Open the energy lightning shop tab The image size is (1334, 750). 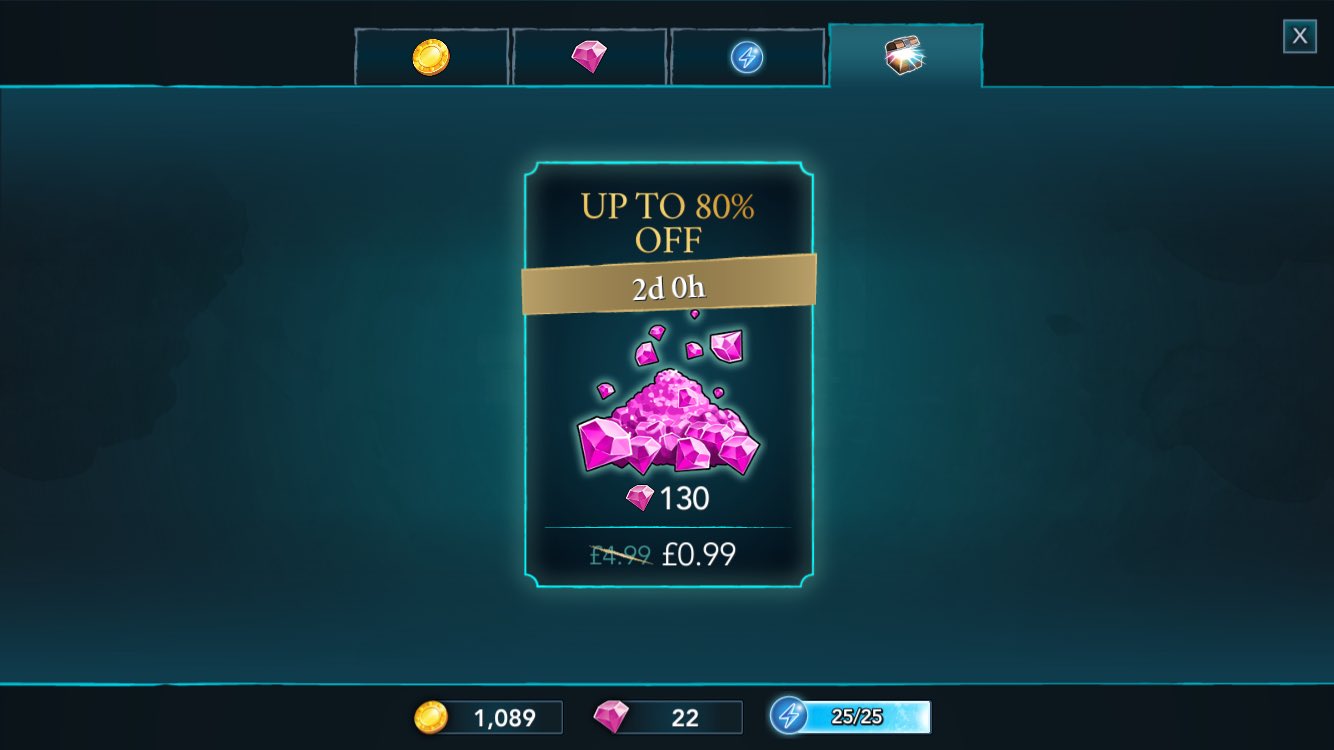pos(747,57)
